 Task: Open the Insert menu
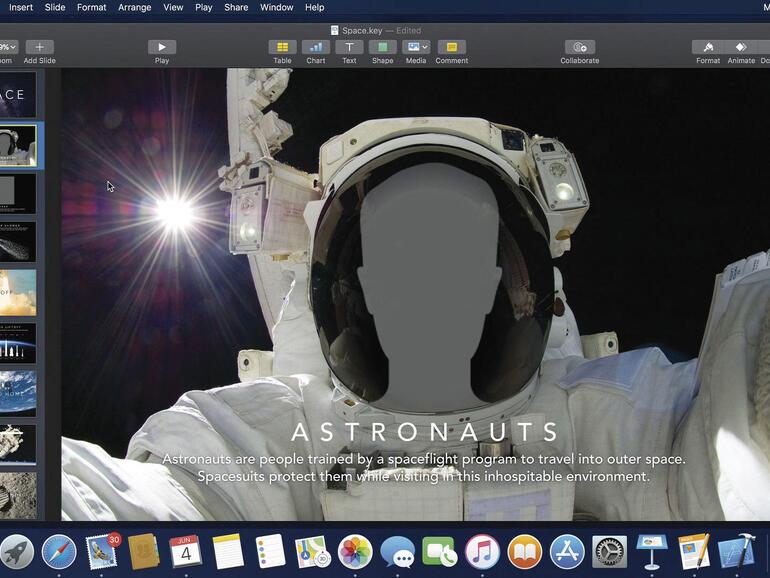20,7
